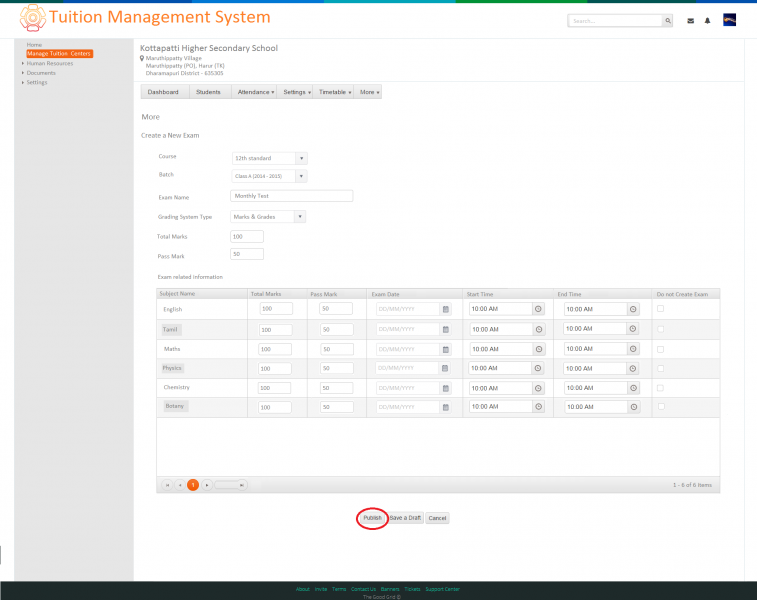Viewport: 757px width, 600px height.
Task: Open the Support Center footer link
Action: point(442,589)
